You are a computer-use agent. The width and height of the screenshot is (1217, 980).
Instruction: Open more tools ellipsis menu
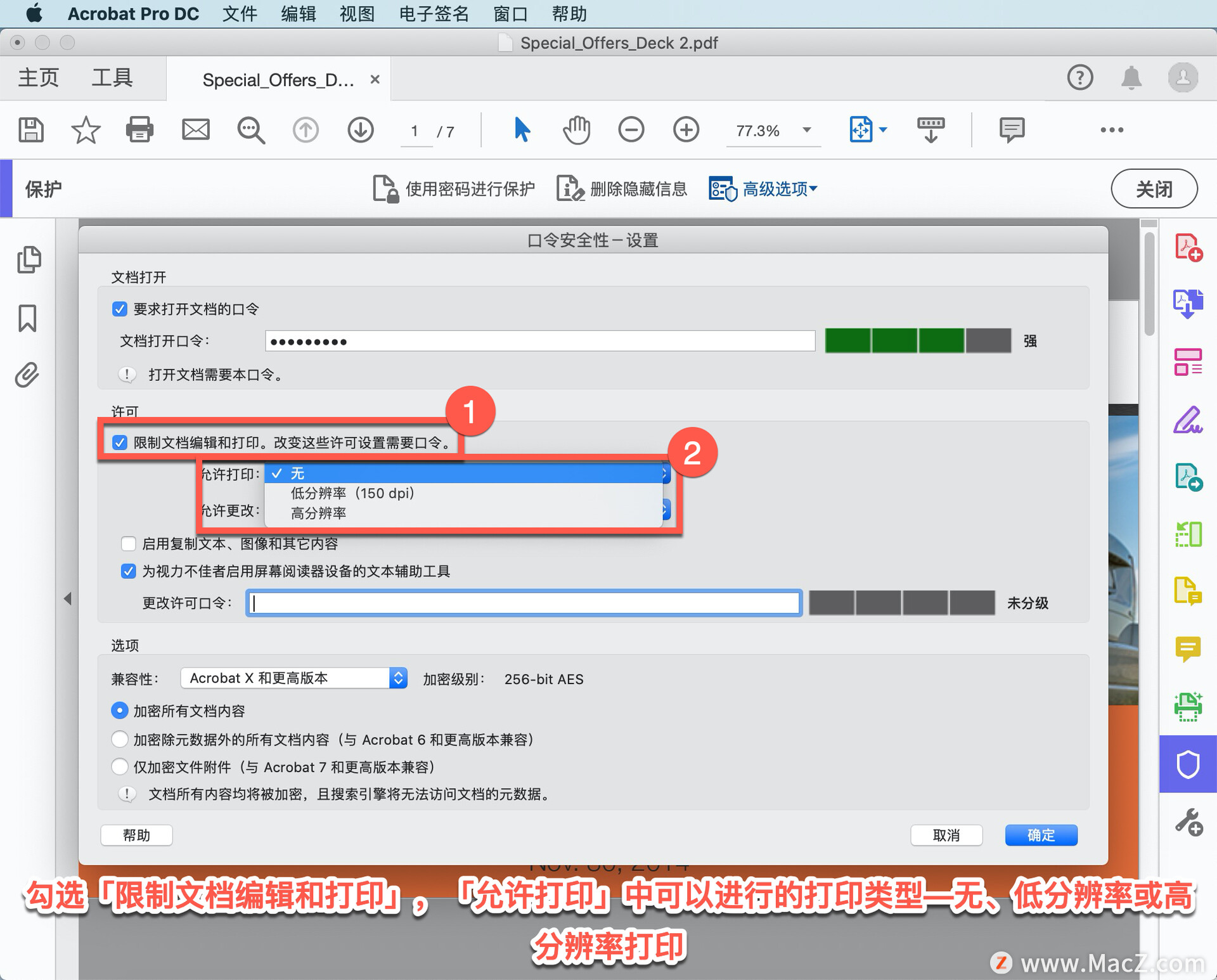[x=1112, y=130]
